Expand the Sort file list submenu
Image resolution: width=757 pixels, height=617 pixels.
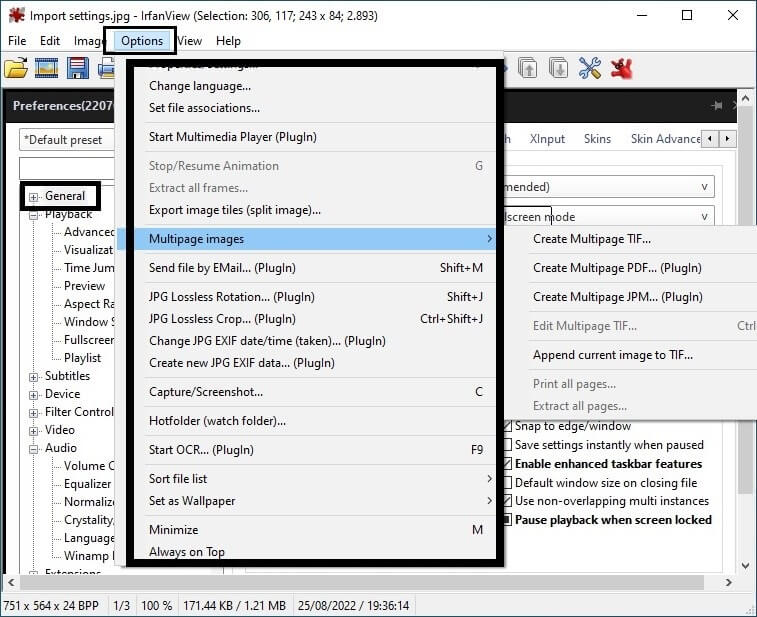315,479
